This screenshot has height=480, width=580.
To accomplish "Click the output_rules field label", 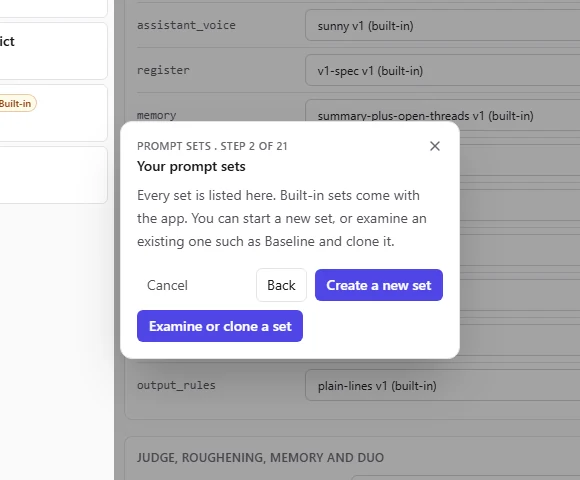I will point(176,385).
